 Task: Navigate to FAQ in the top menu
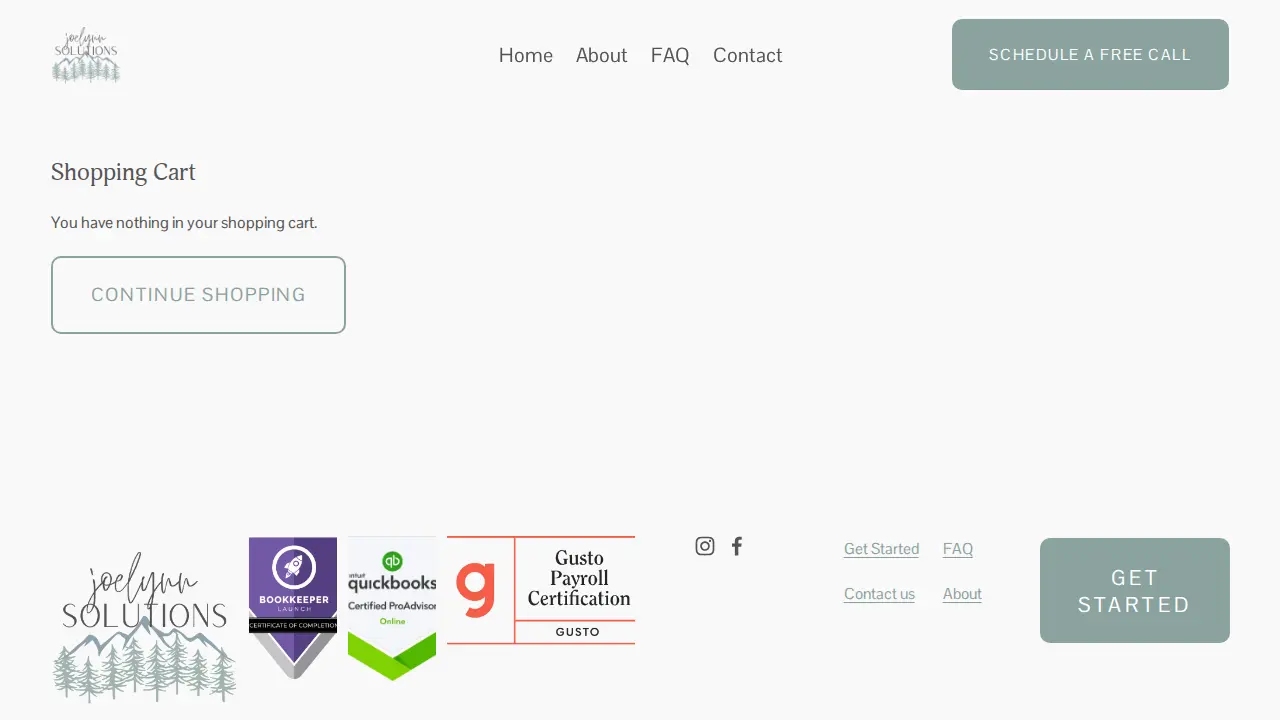point(670,55)
